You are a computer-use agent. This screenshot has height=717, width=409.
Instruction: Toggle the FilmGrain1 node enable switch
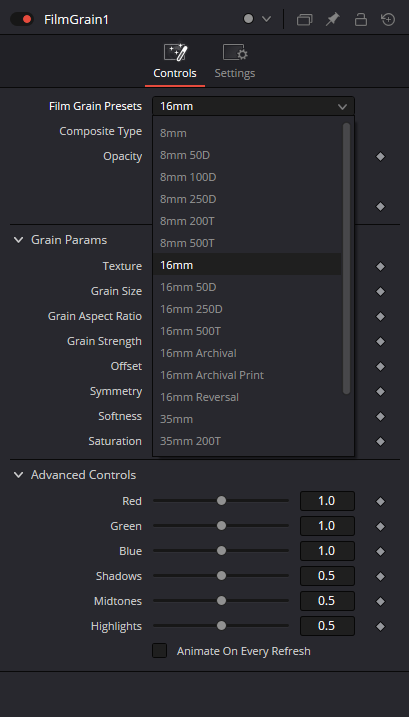pyautogui.click(x=22, y=19)
